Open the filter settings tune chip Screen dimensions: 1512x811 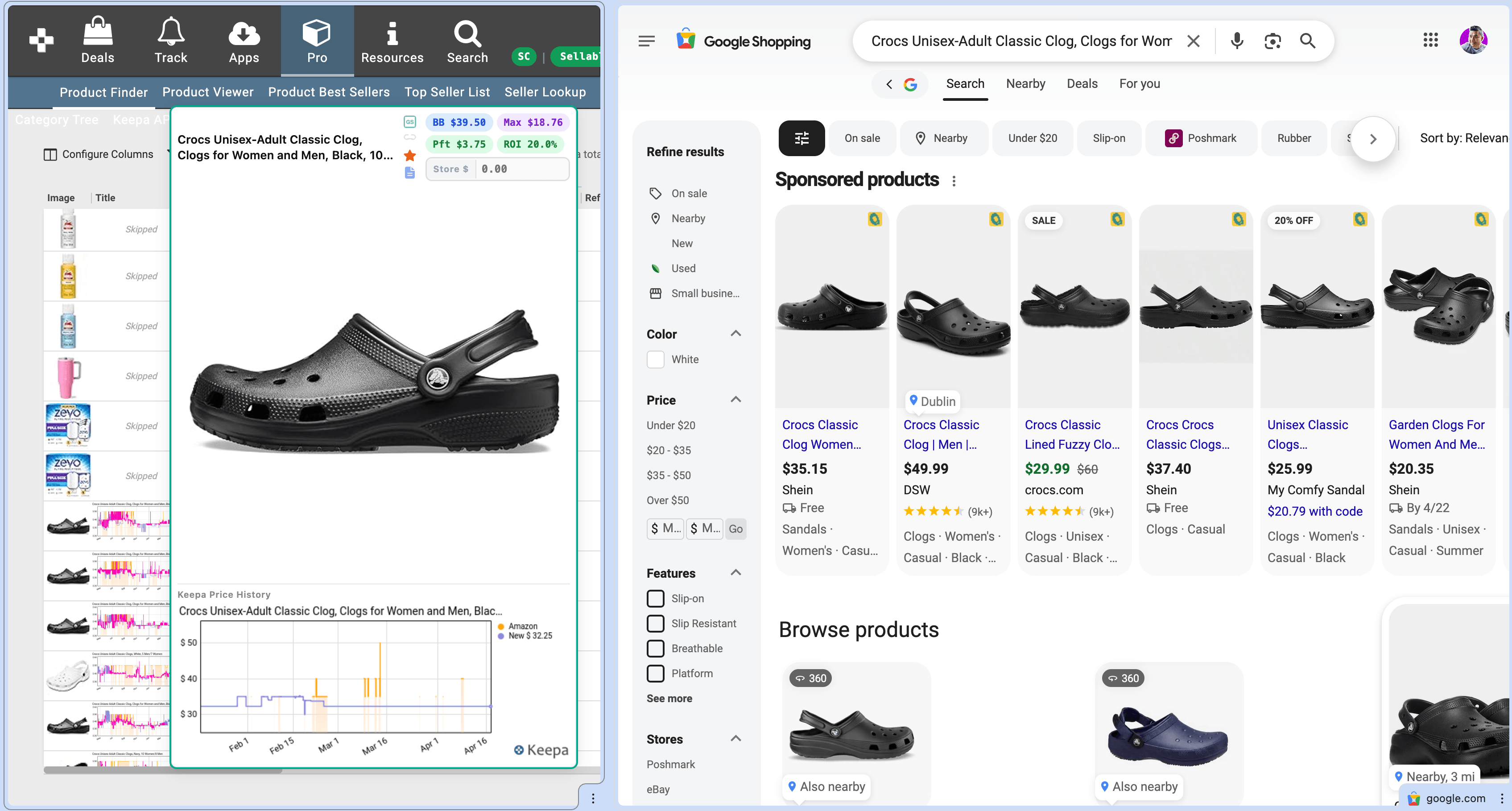point(801,138)
